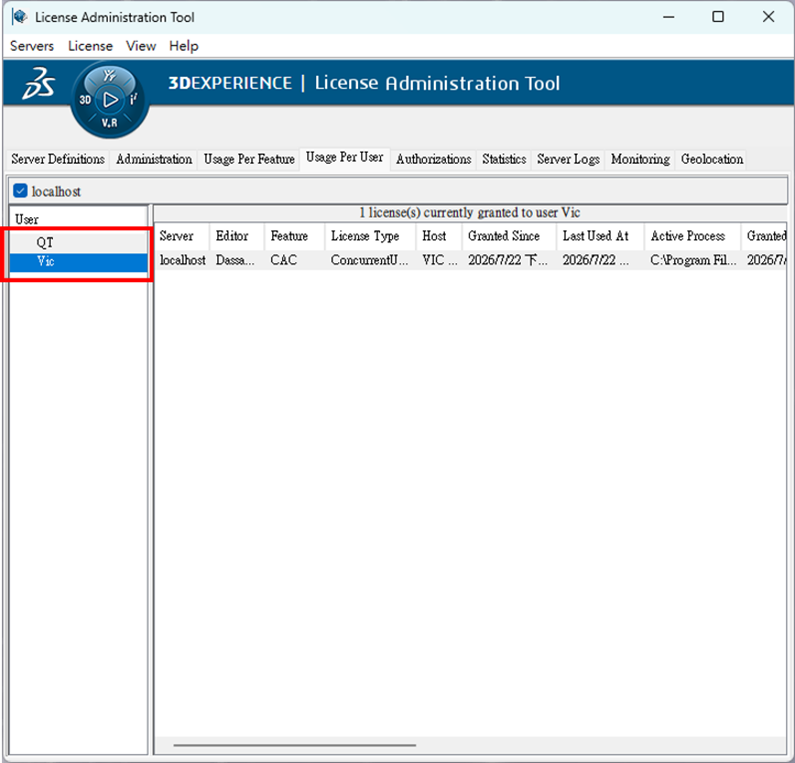
Task: Sort by the Server column header
Action: (182, 236)
